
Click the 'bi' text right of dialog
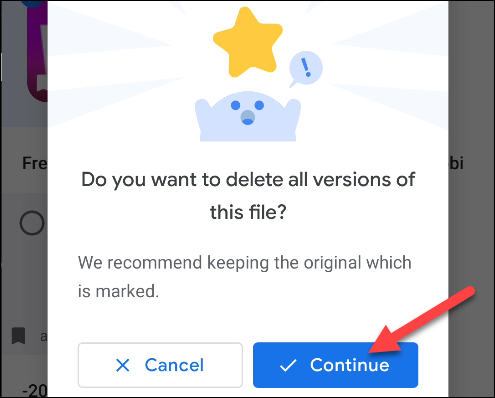tap(456, 163)
